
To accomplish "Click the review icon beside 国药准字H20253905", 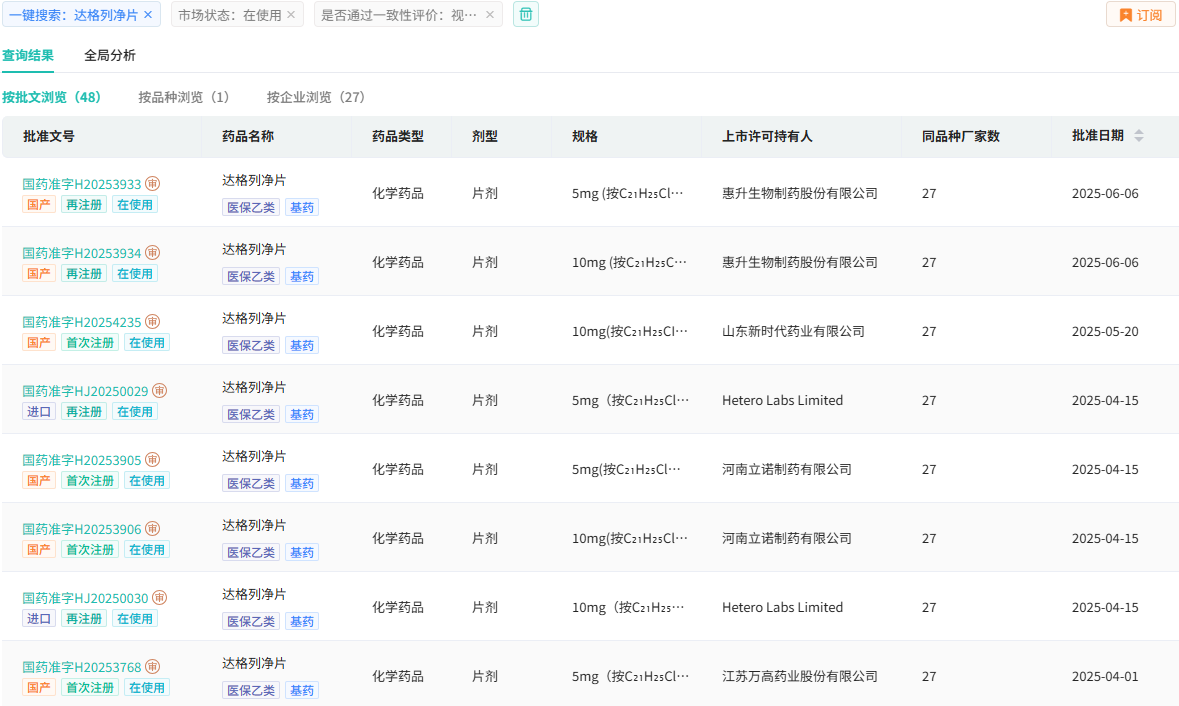I will coord(153,460).
